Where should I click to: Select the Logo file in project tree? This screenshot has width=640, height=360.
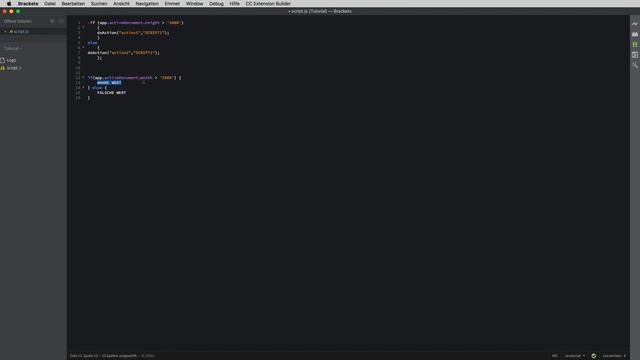click(x=11, y=60)
